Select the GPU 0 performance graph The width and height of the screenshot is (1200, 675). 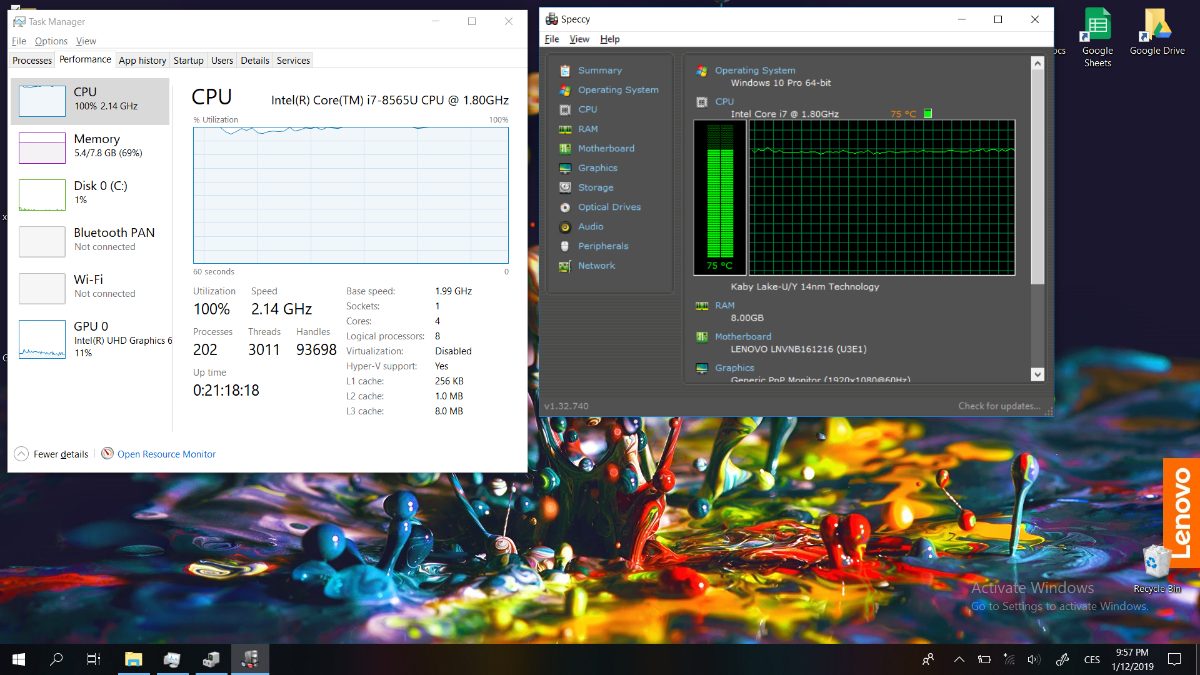[x=90, y=339]
